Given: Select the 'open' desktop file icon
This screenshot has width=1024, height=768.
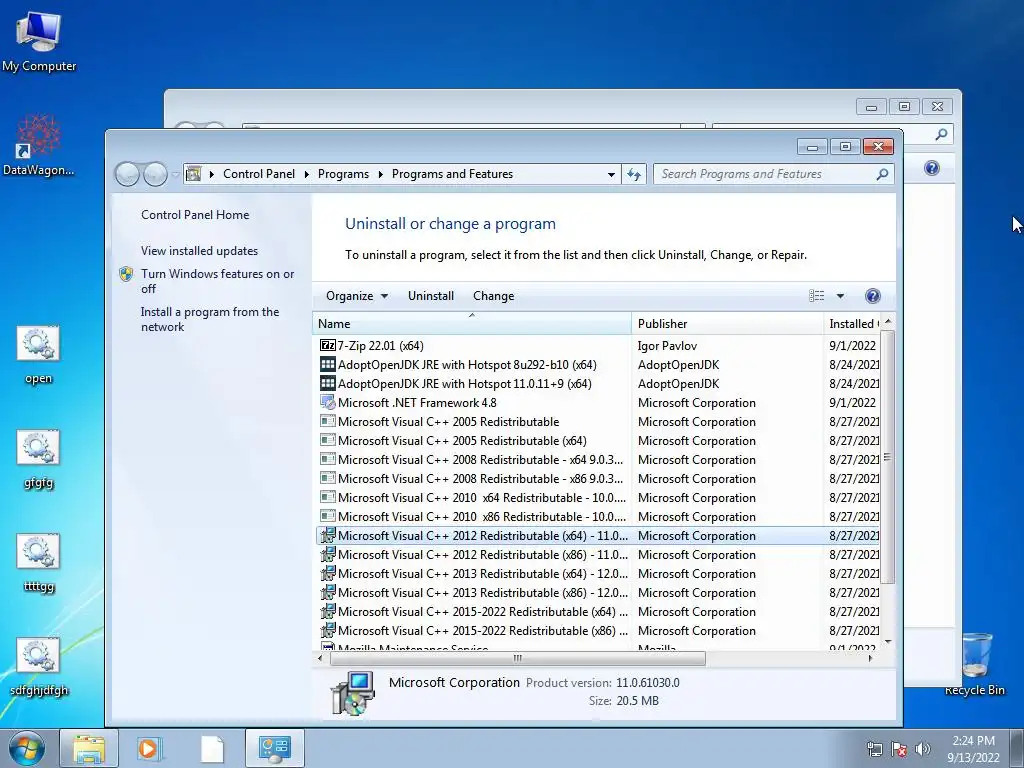Looking at the screenshot, I should pyautogui.click(x=38, y=355).
